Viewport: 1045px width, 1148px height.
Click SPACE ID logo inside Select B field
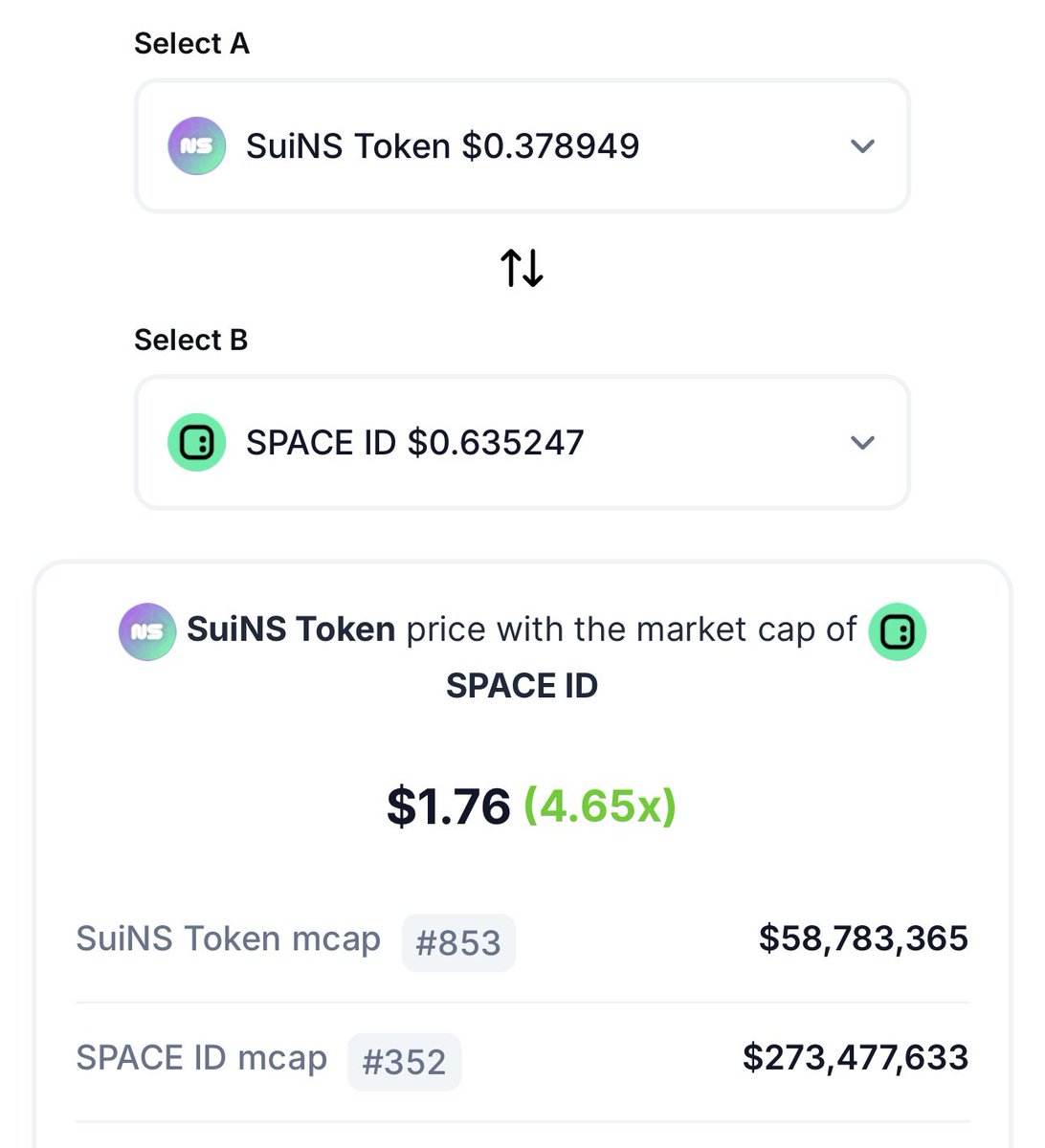click(x=197, y=442)
